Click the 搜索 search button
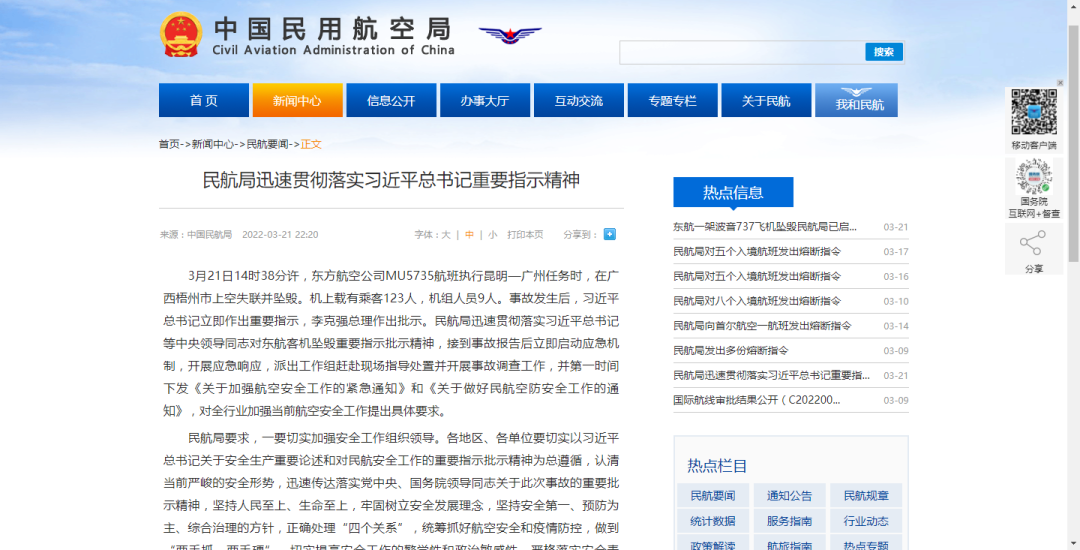This screenshot has width=1080, height=550. 884,52
